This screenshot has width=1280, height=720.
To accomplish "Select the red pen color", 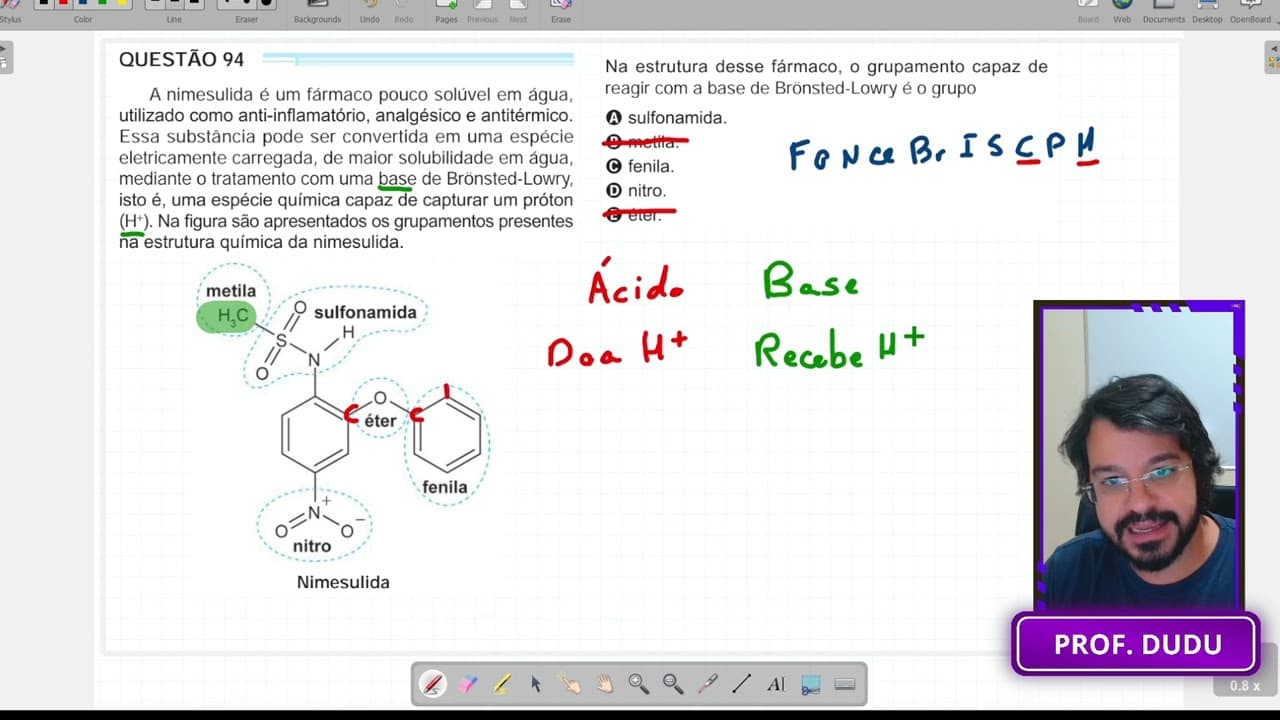I will [64, 3].
